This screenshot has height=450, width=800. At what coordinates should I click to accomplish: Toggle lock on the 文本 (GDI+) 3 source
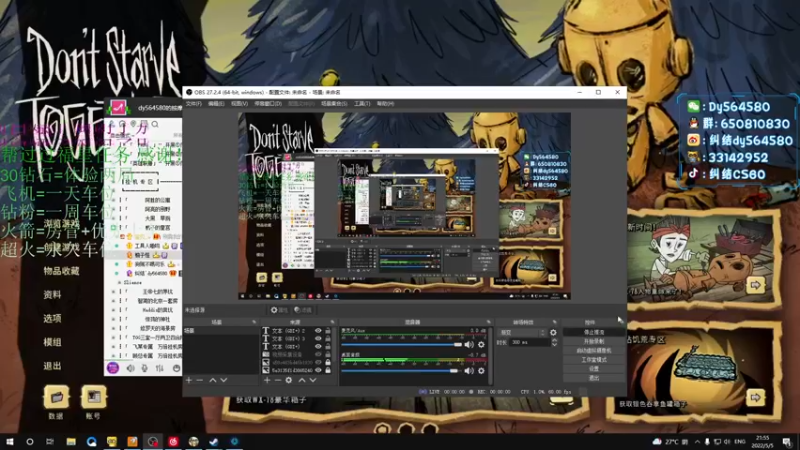click(x=328, y=338)
